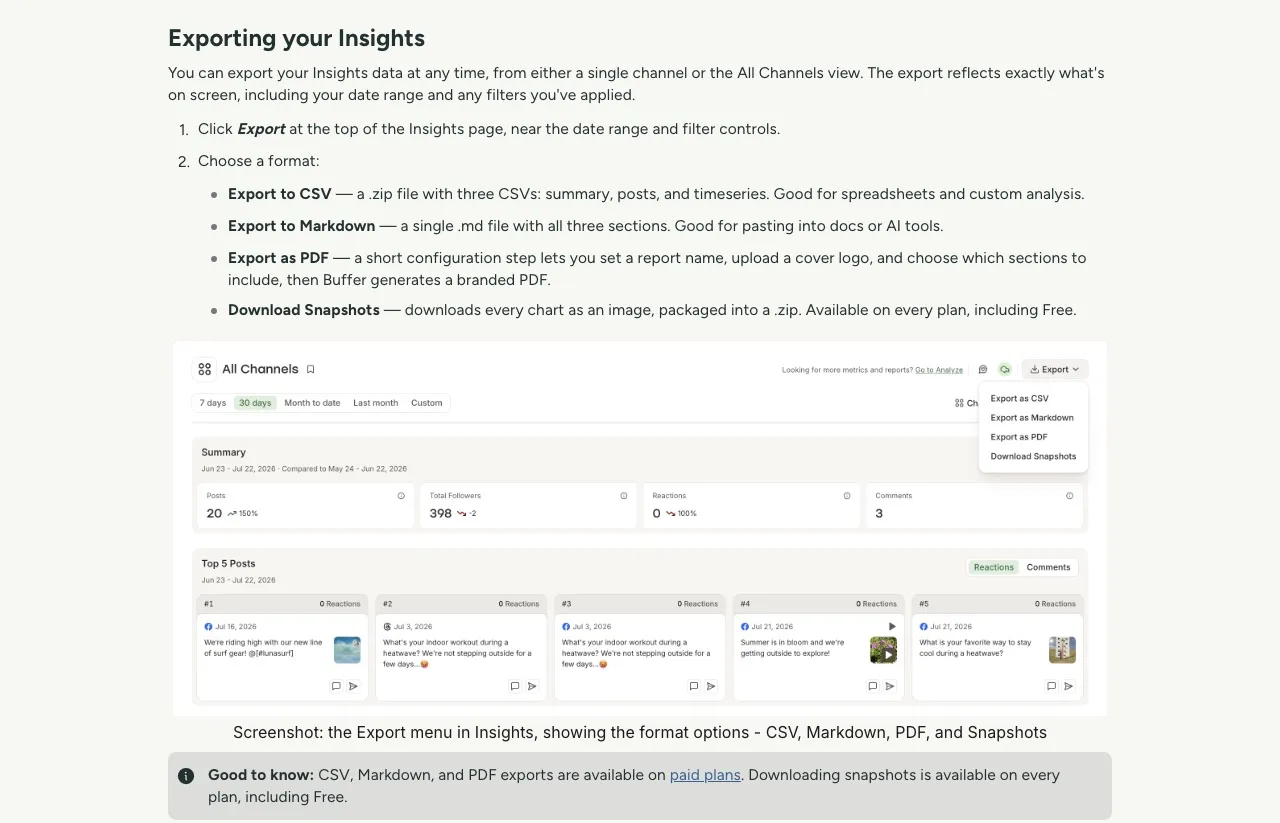Click the All Channels grid icon
This screenshot has width=1280, height=823.
coord(205,369)
